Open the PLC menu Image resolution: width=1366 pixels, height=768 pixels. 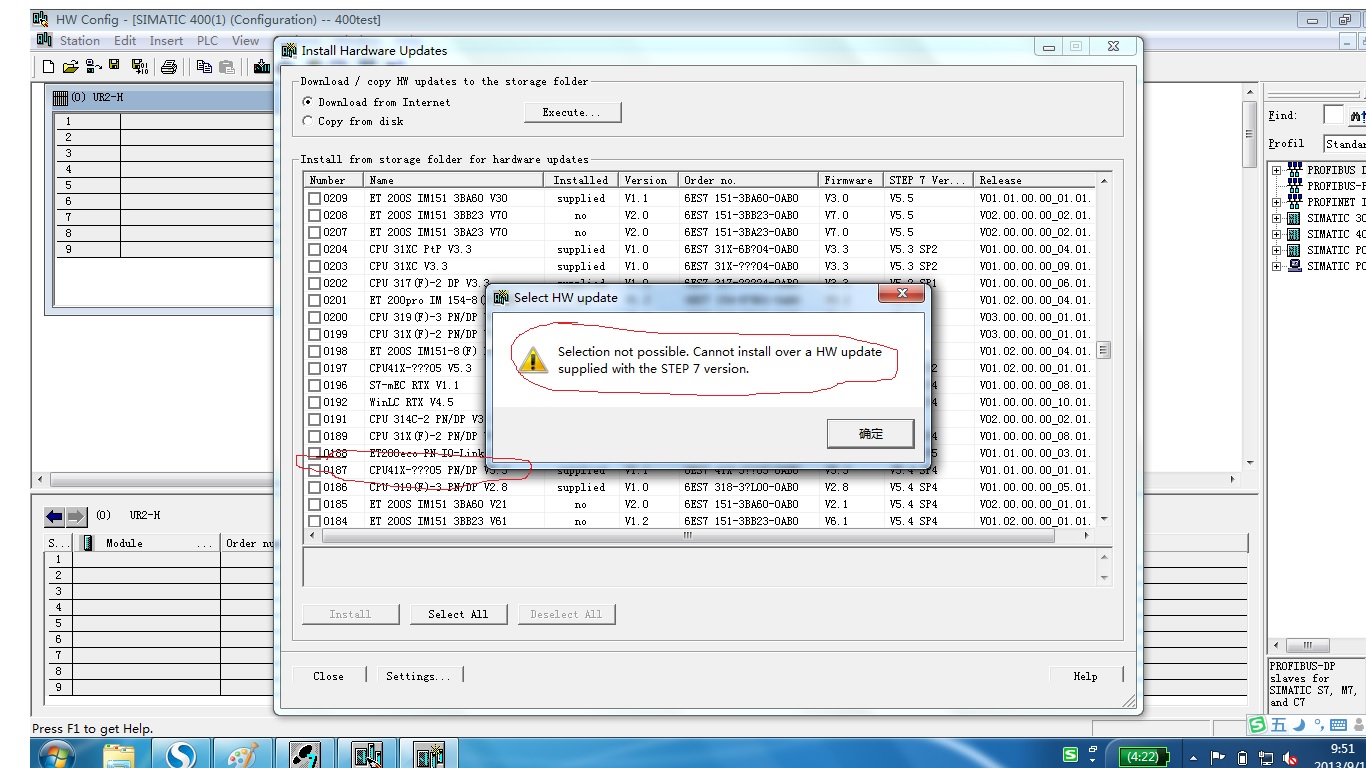point(207,41)
